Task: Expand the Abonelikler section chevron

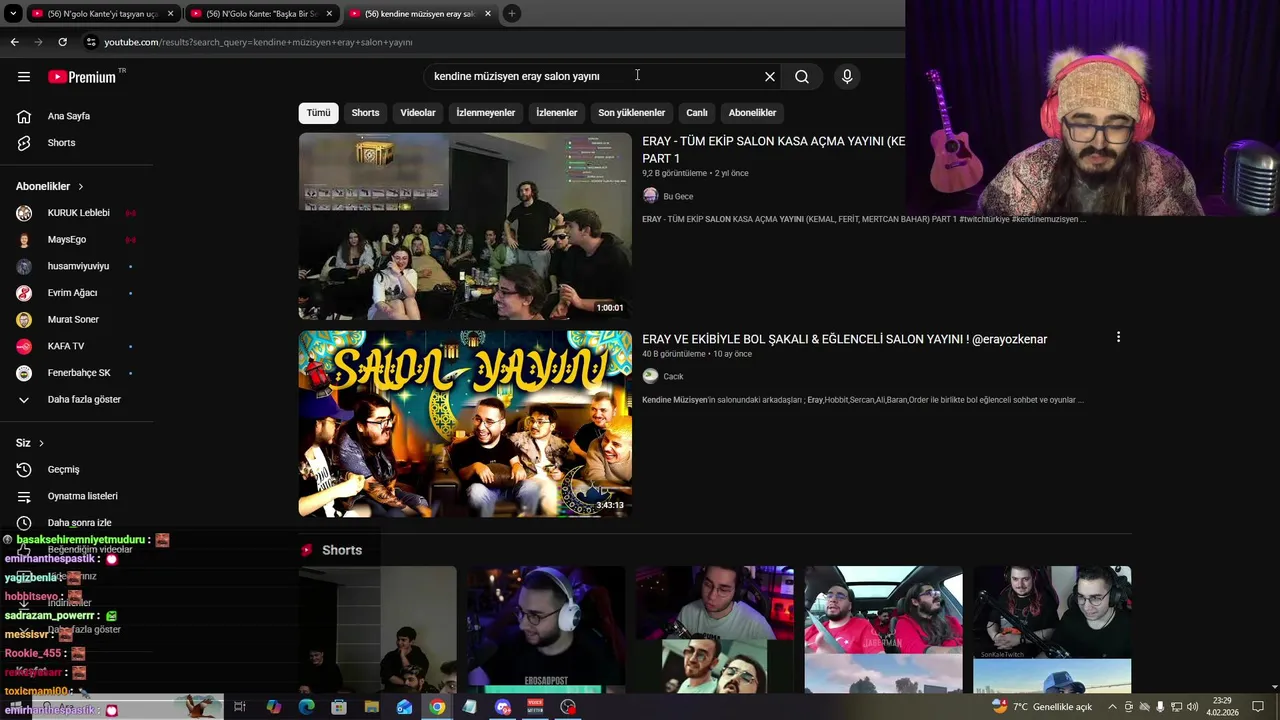Action: [x=81, y=187]
